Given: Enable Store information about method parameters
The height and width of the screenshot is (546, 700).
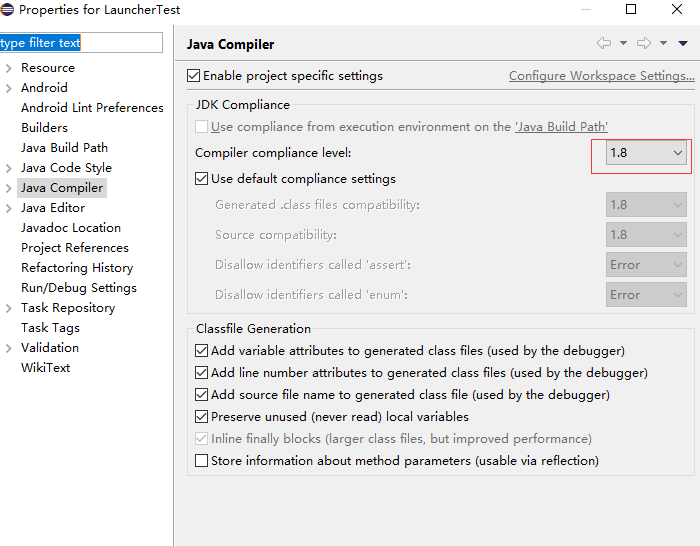Looking at the screenshot, I should [x=202, y=461].
